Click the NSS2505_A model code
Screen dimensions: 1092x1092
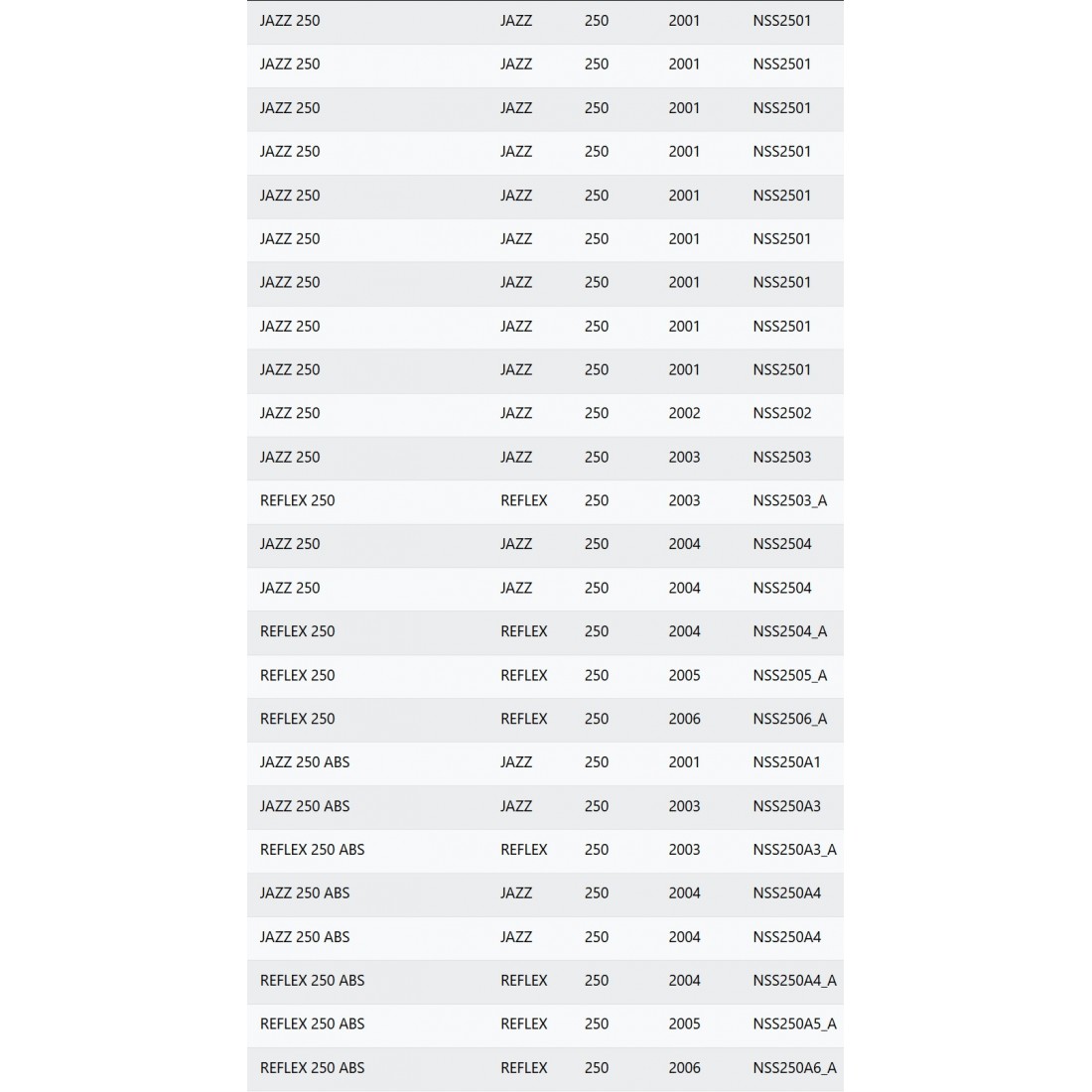(789, 675)
